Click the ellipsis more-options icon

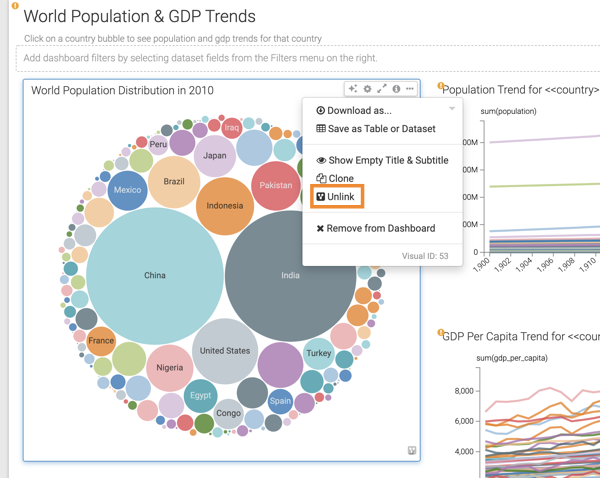coord(410,90)
